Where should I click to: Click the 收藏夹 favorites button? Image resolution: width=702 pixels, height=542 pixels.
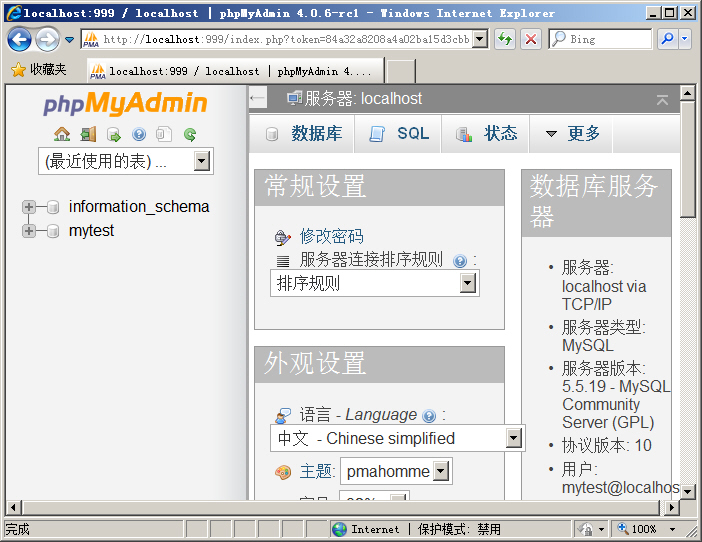tap(39, 69)
